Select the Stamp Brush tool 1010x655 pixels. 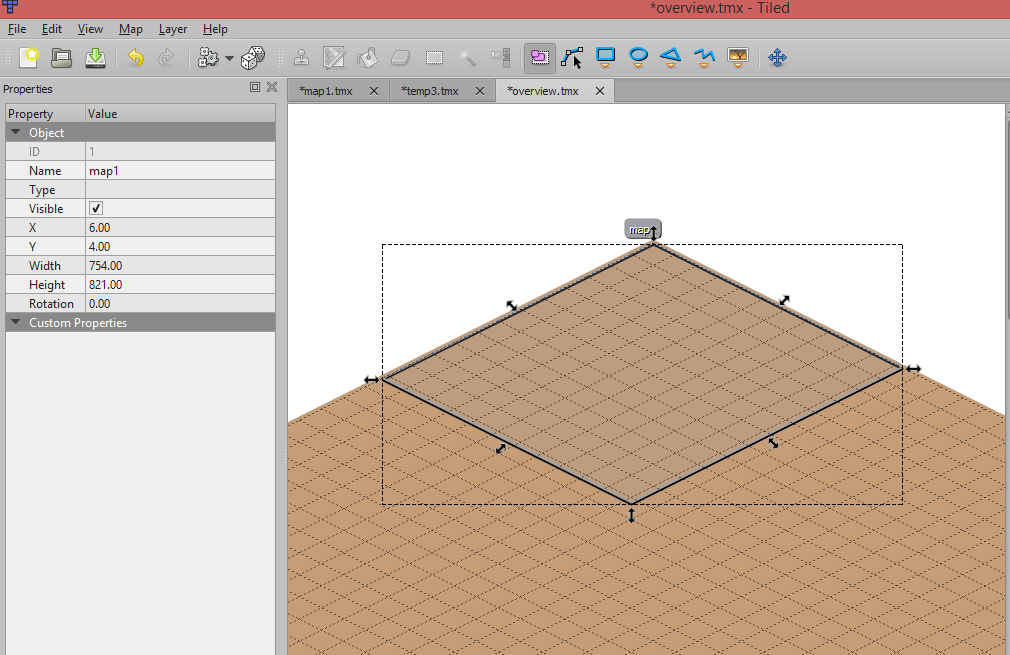[x=301, y=58]
